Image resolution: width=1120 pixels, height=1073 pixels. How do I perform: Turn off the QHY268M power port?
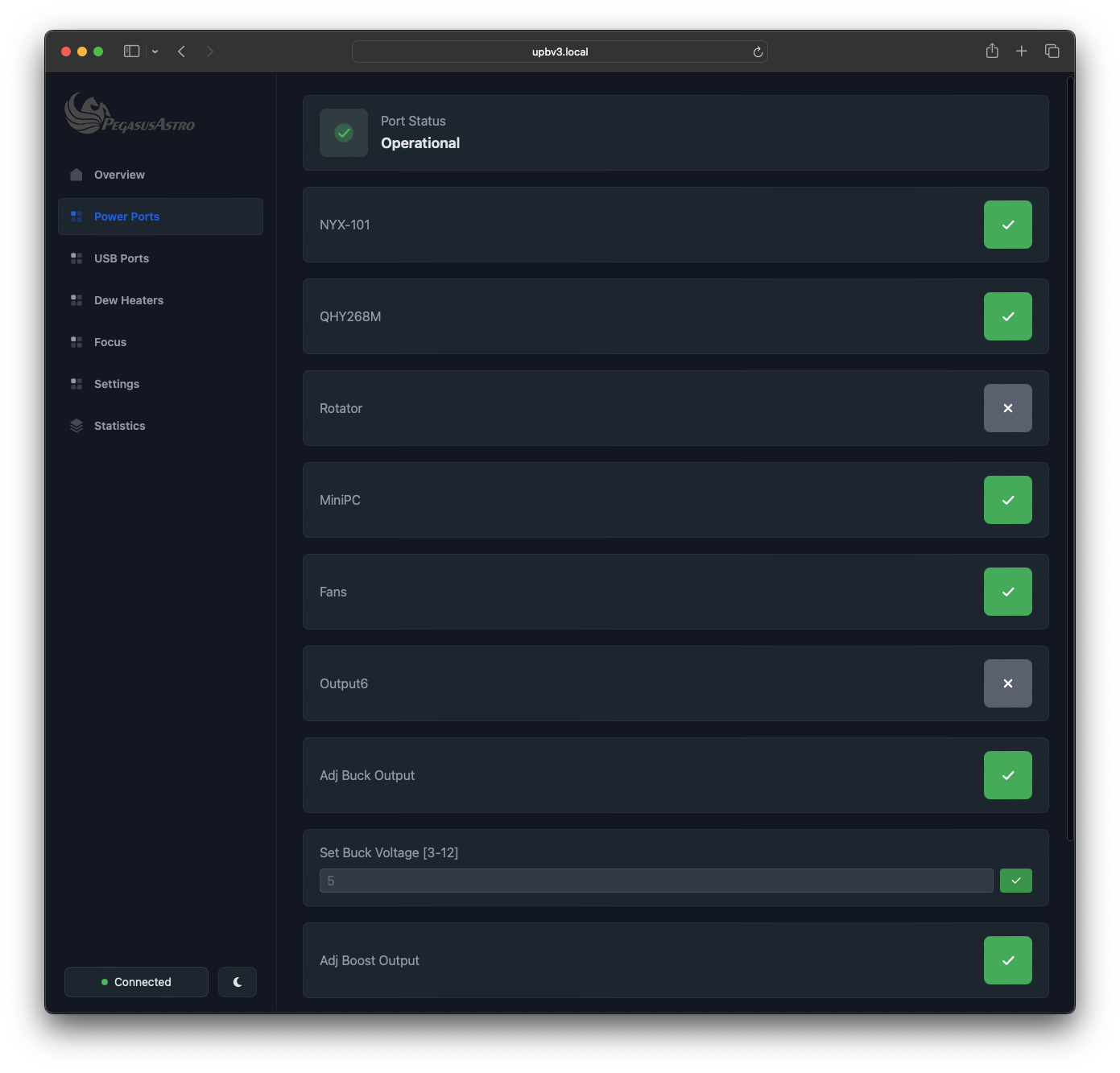(1007, 316)
